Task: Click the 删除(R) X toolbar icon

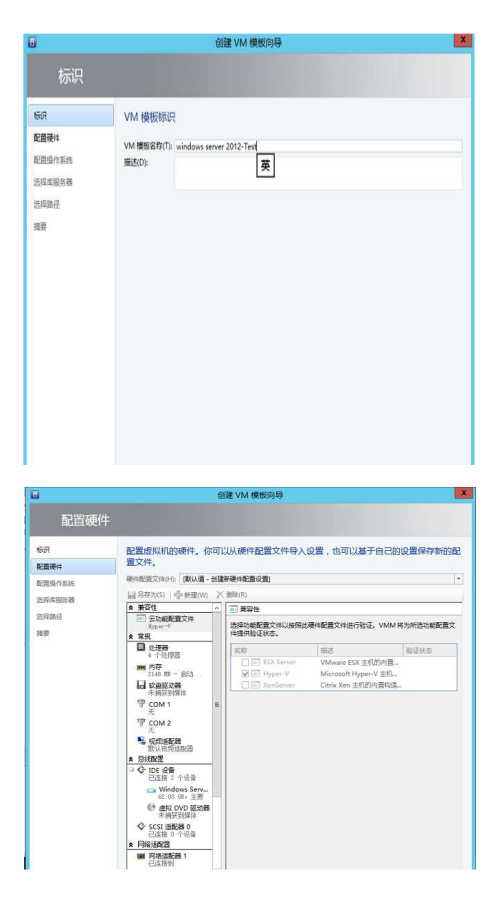Action: pyautogui.click(x=220, y=595)
